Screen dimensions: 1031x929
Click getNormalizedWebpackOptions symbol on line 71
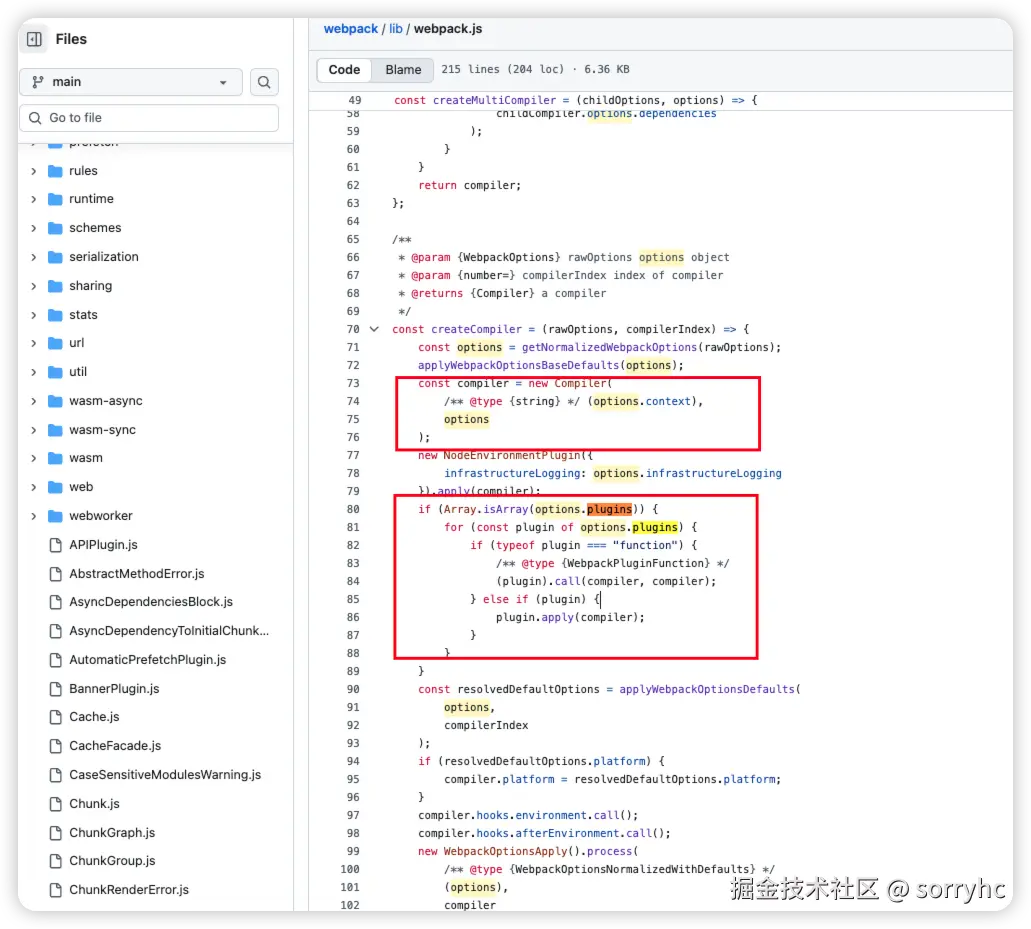[x=609, y=348]
